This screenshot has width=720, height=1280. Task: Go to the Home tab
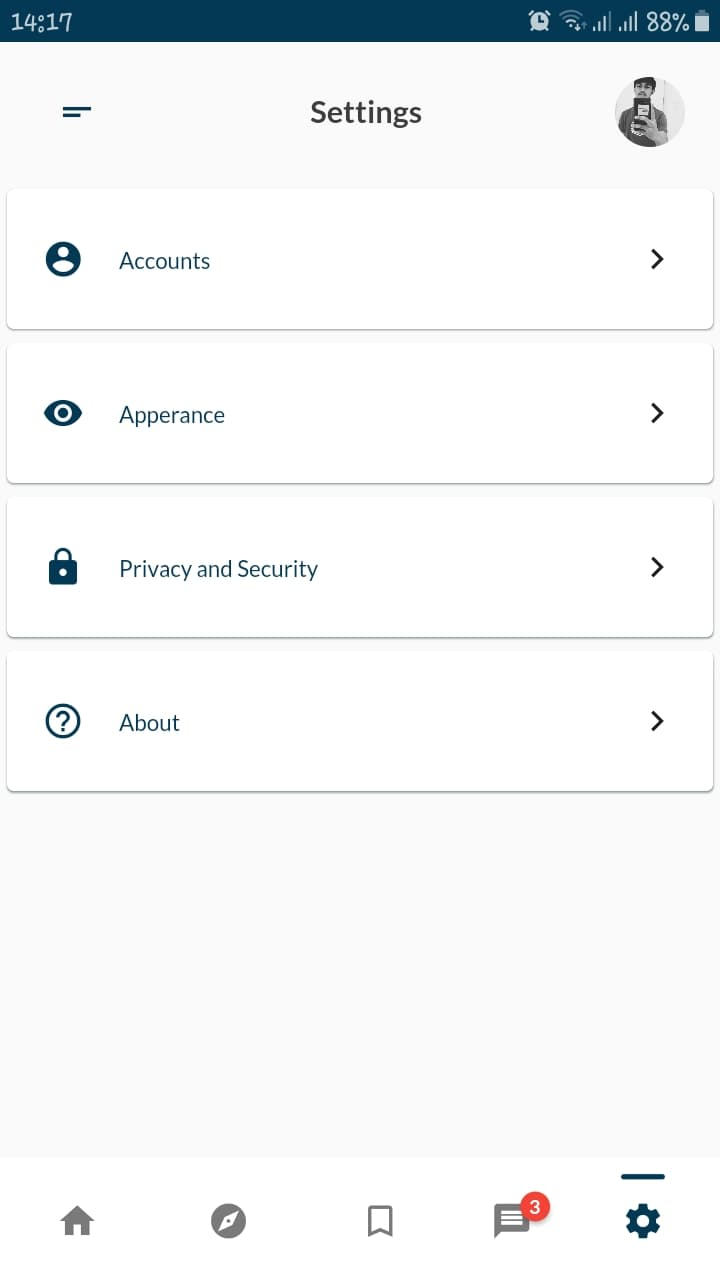point(77,1221)
